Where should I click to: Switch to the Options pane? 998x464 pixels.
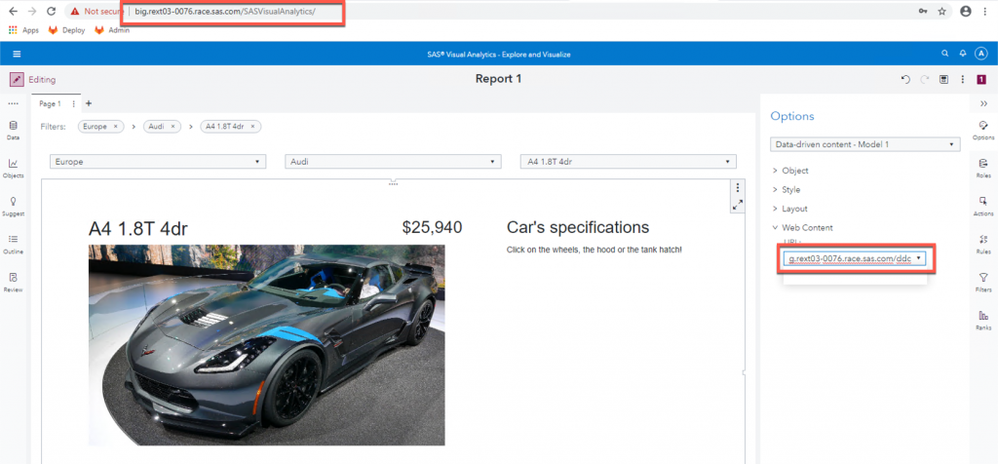tap(983, 130)
